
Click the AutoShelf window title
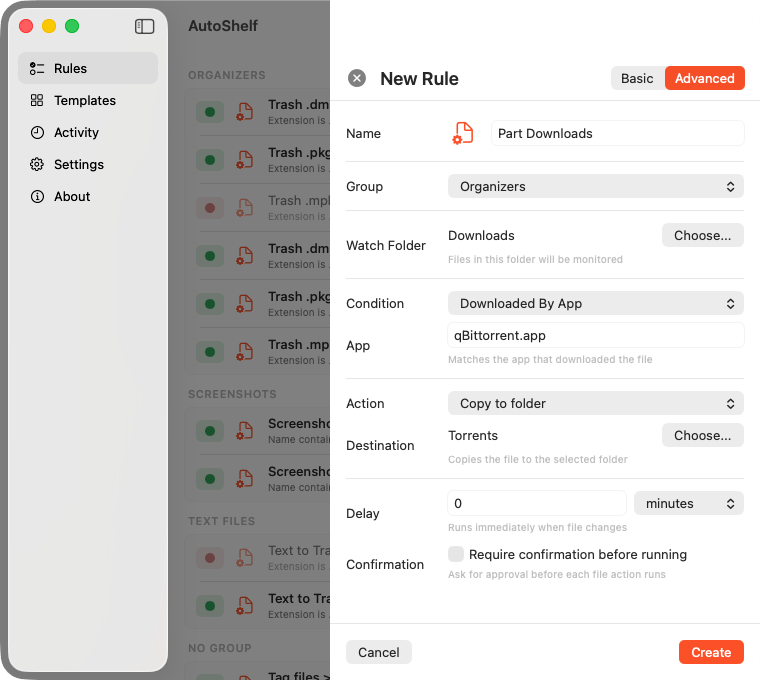tap(223, 26)
